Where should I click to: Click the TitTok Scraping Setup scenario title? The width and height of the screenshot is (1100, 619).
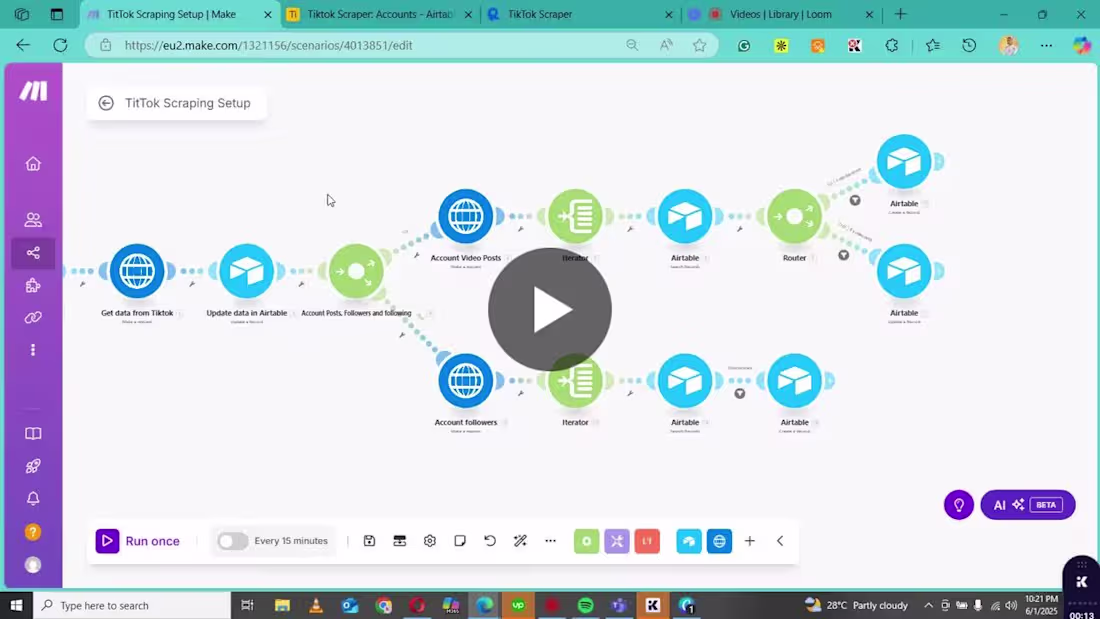(187, 103)
